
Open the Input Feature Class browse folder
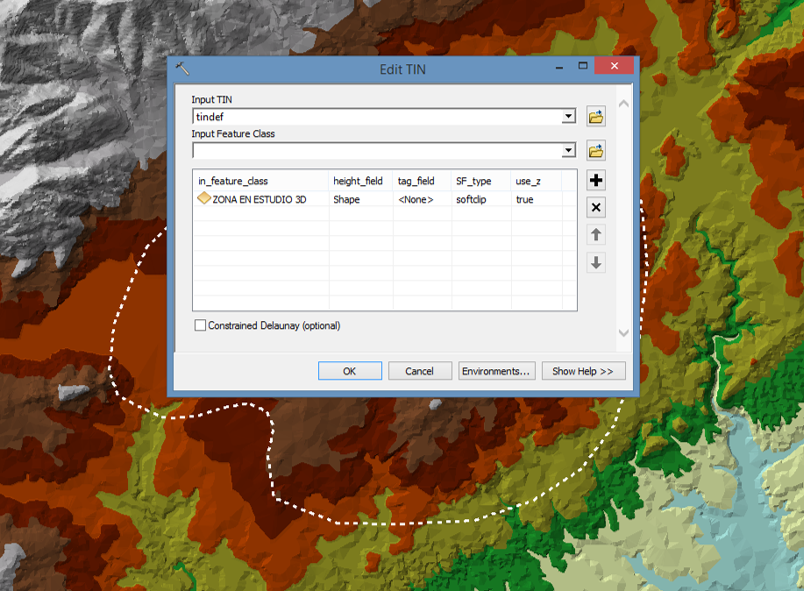coord(596,151)
